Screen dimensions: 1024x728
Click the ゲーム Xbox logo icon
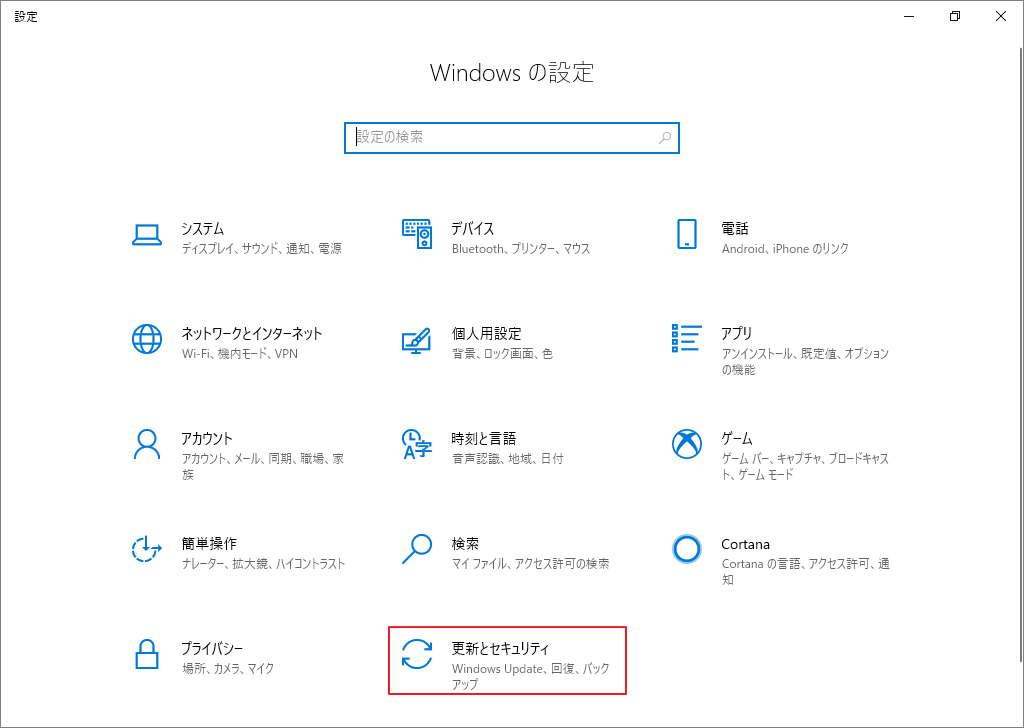click(686, 444)
